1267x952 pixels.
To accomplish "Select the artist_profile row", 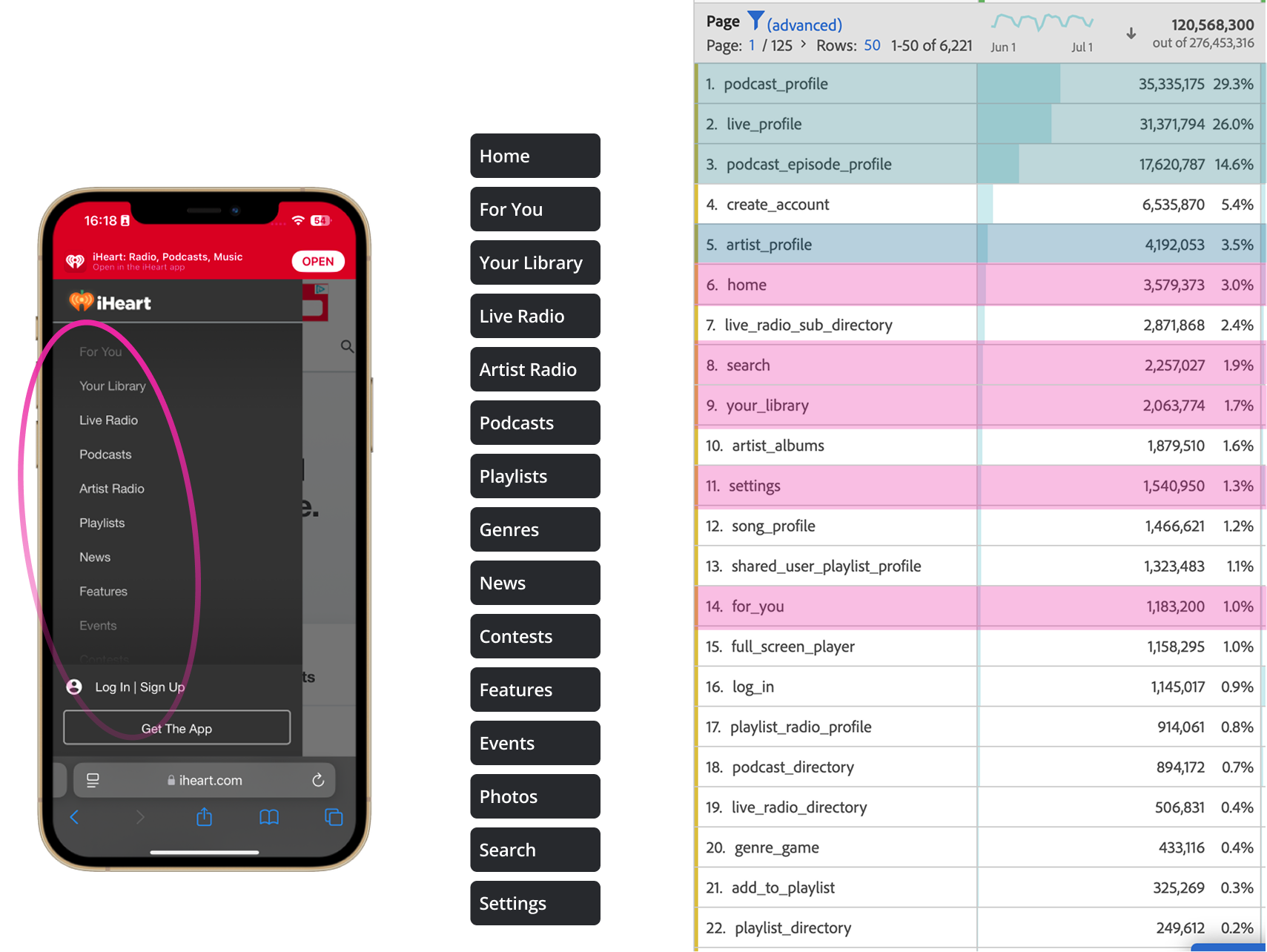I will point(980,245).
